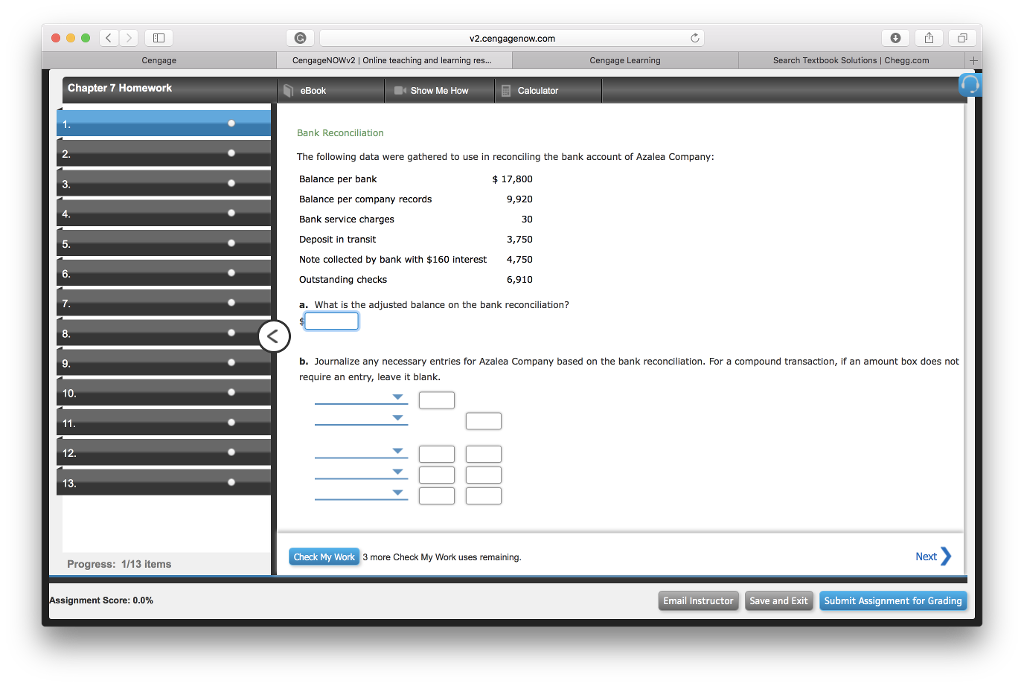Open the eBook resource
This screenshot has width=1024, height=686.
[x=331, y=91]
